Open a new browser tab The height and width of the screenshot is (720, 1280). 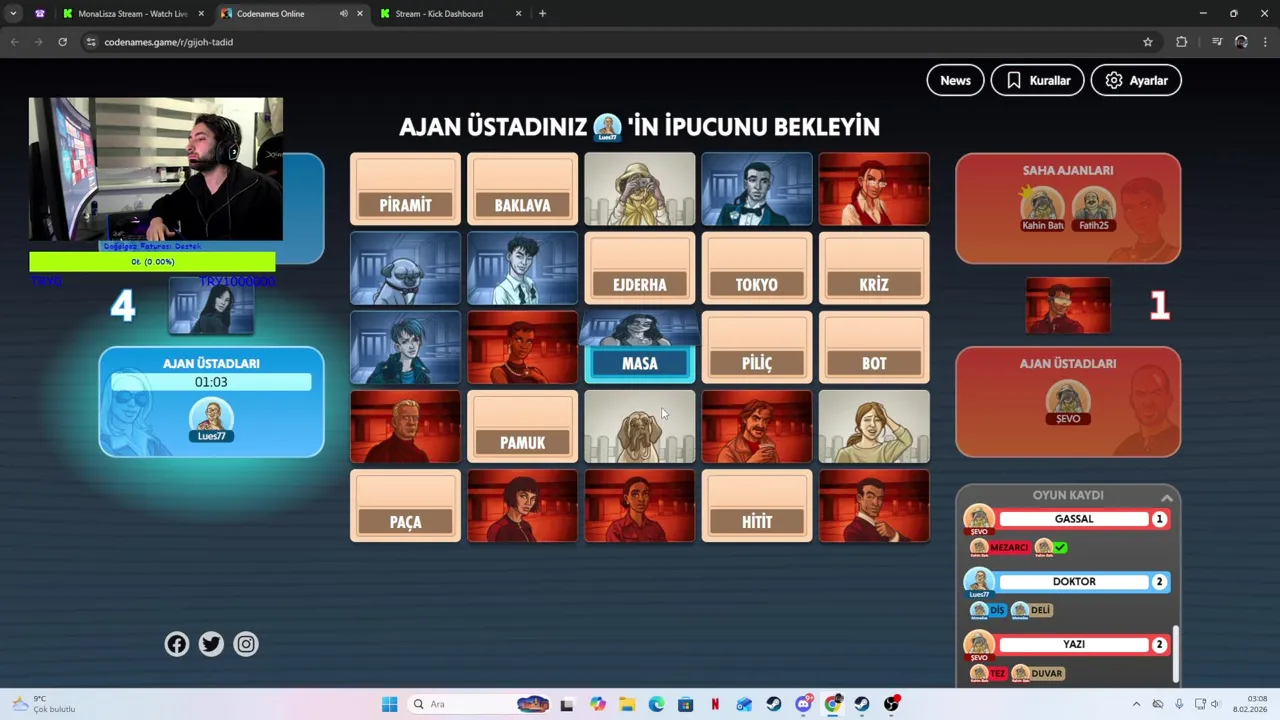tap(542, 14)
